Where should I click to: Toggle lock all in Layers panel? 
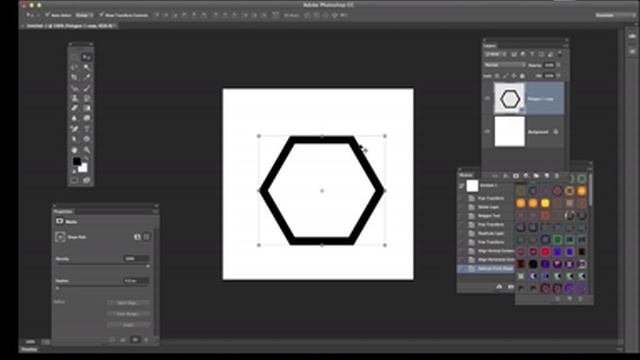point(522,76)
